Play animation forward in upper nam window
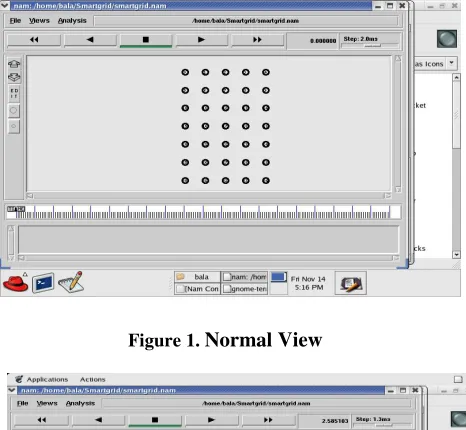This screenshot has height=430, width=466. [x=201, y=40]
